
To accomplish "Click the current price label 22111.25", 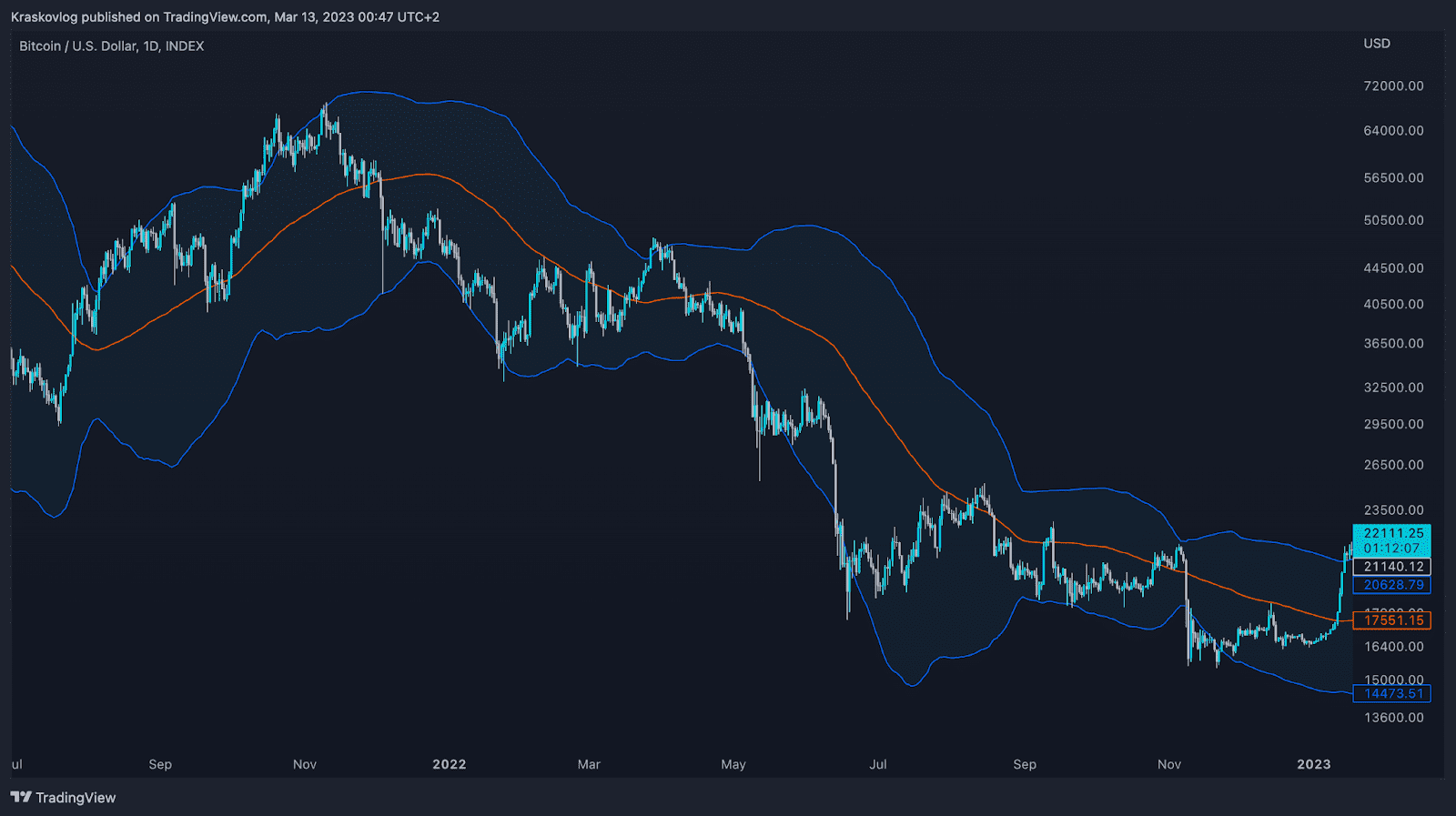I will tap(1392, 533).
